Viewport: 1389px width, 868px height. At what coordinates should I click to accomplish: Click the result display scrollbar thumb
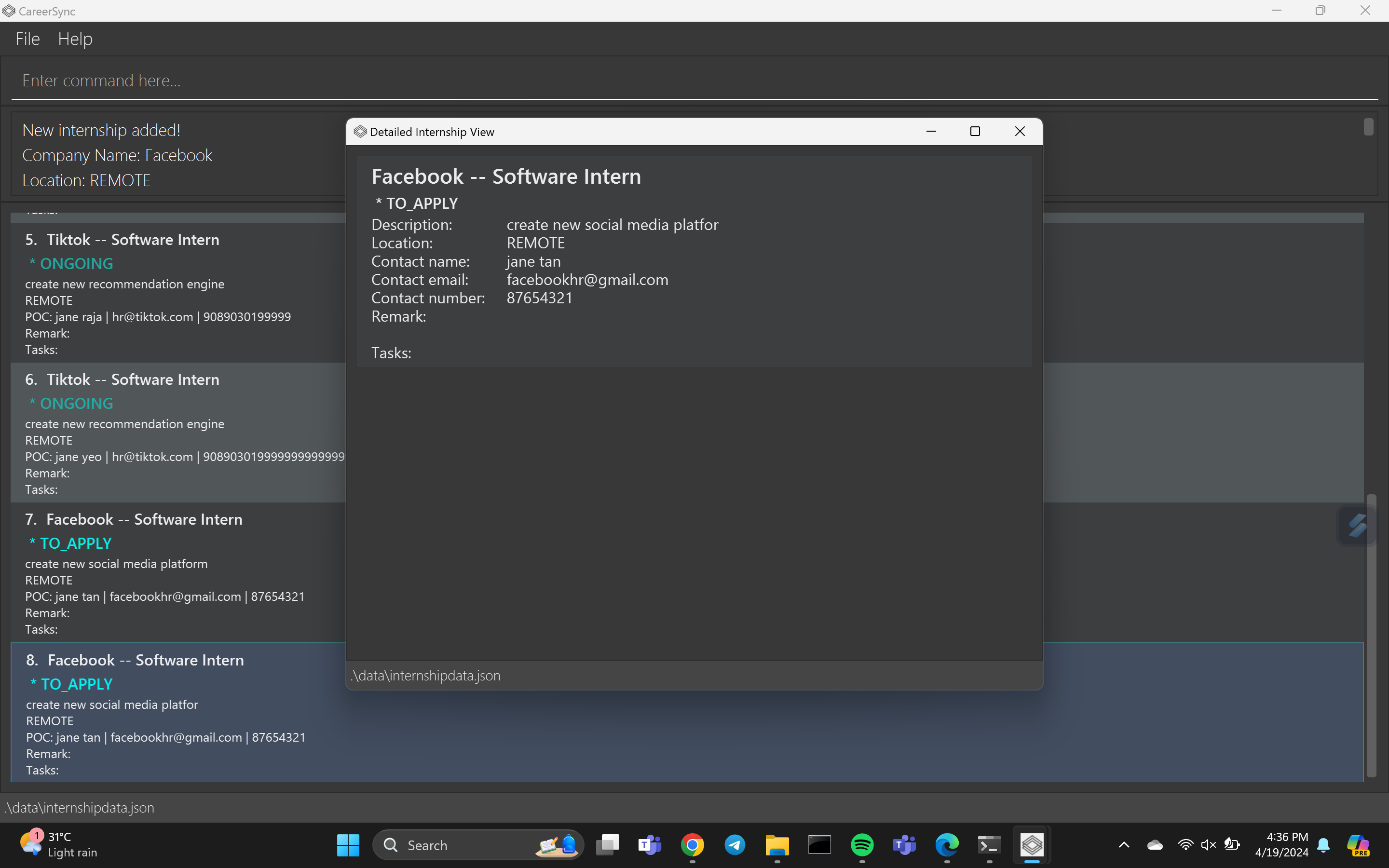[x=1368, y=127]
